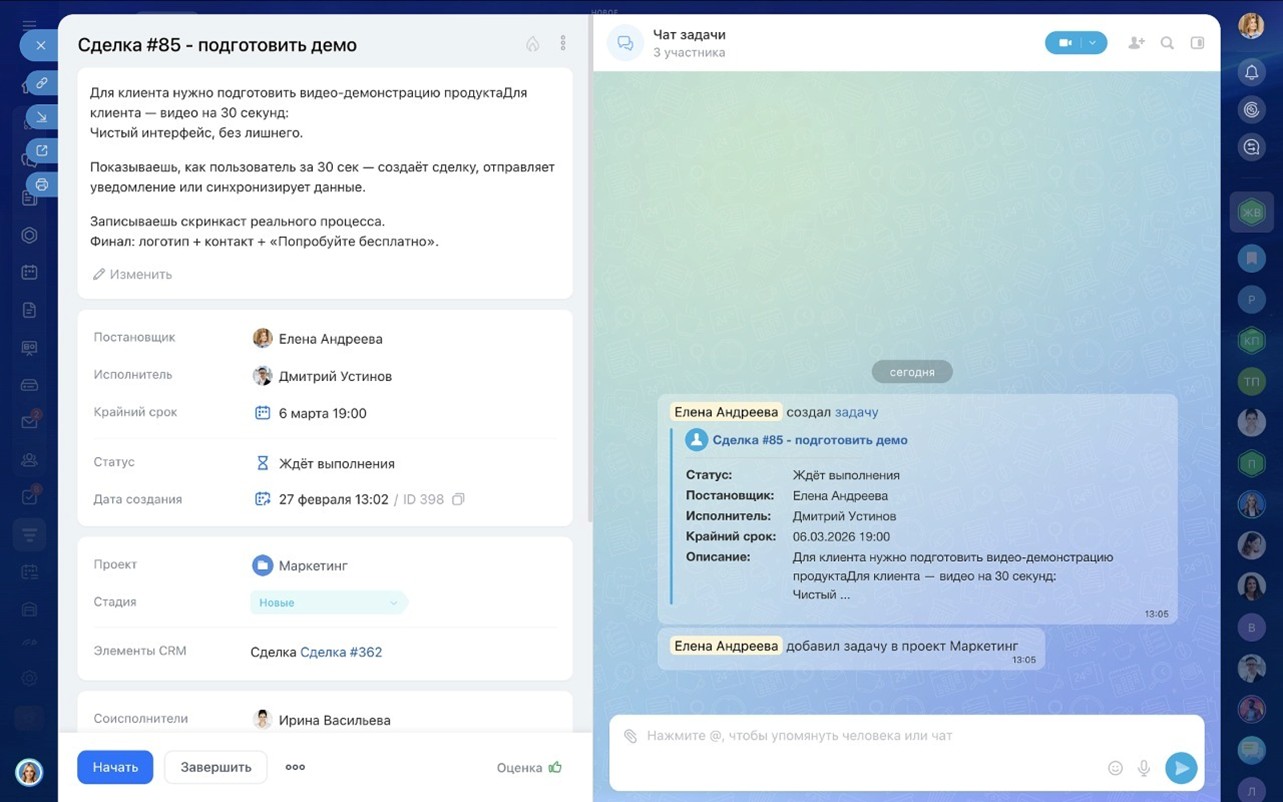Open the message exchange icon in right sidebar

(1251, 146)
